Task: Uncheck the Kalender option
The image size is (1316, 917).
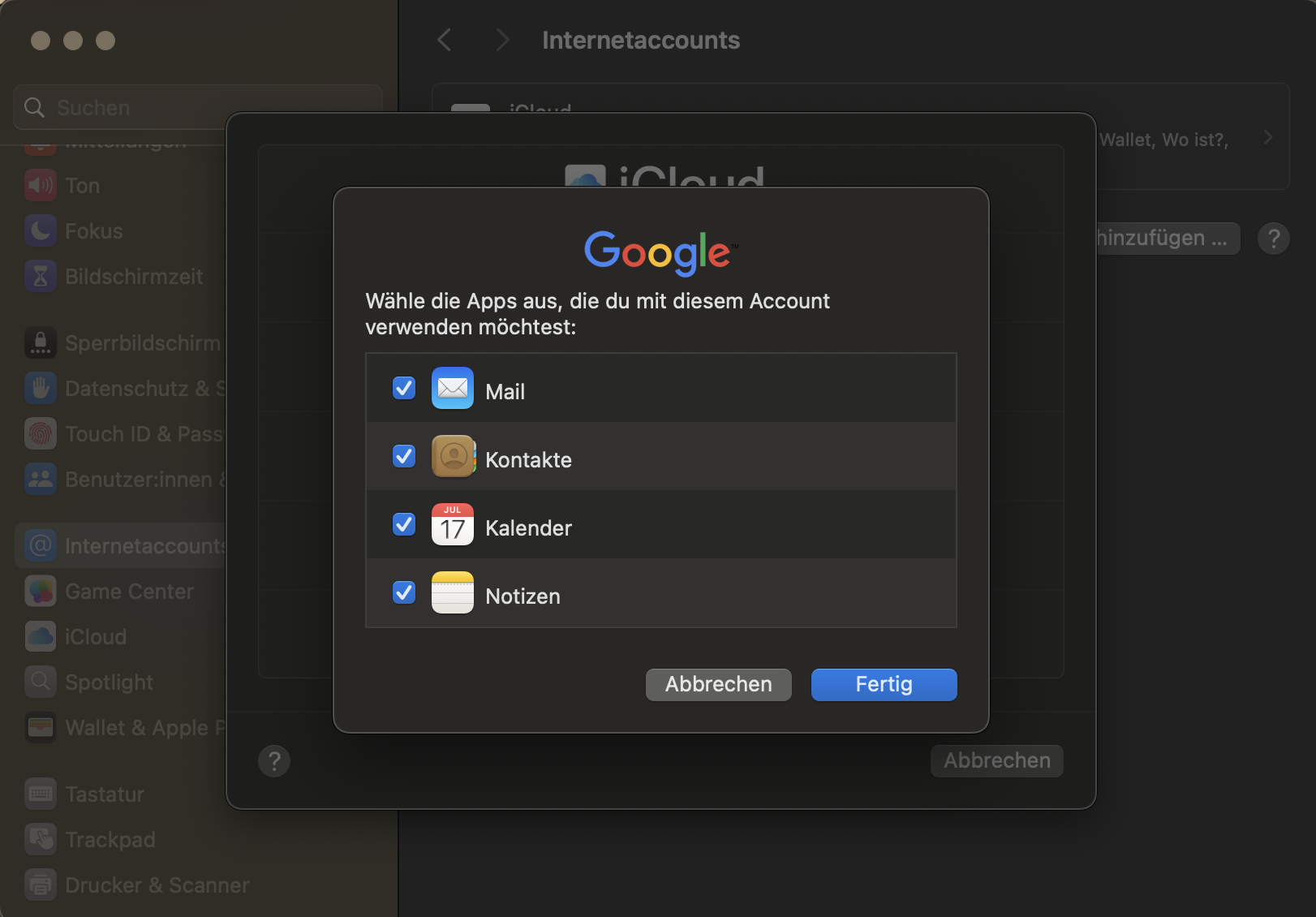Action: pos(403,524)
